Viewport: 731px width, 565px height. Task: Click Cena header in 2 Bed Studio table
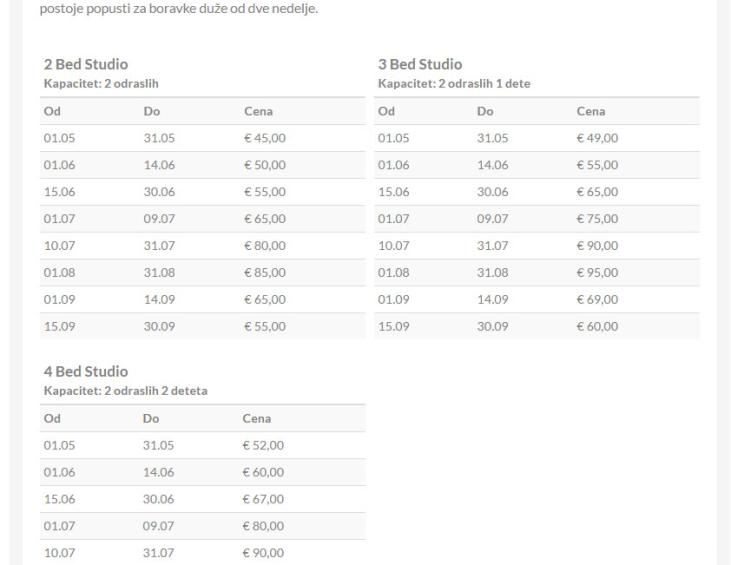(258, 112)
